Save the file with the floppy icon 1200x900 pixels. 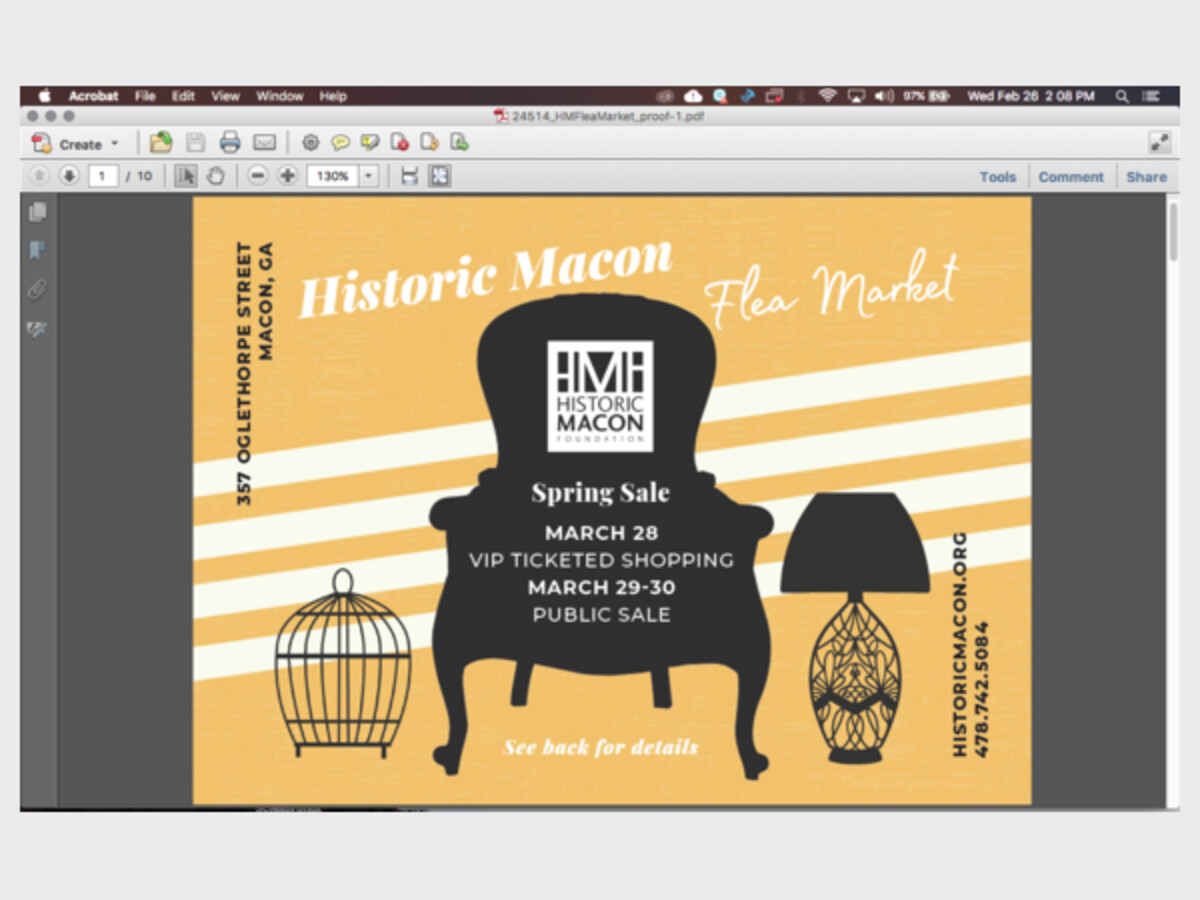coord(196,143)
